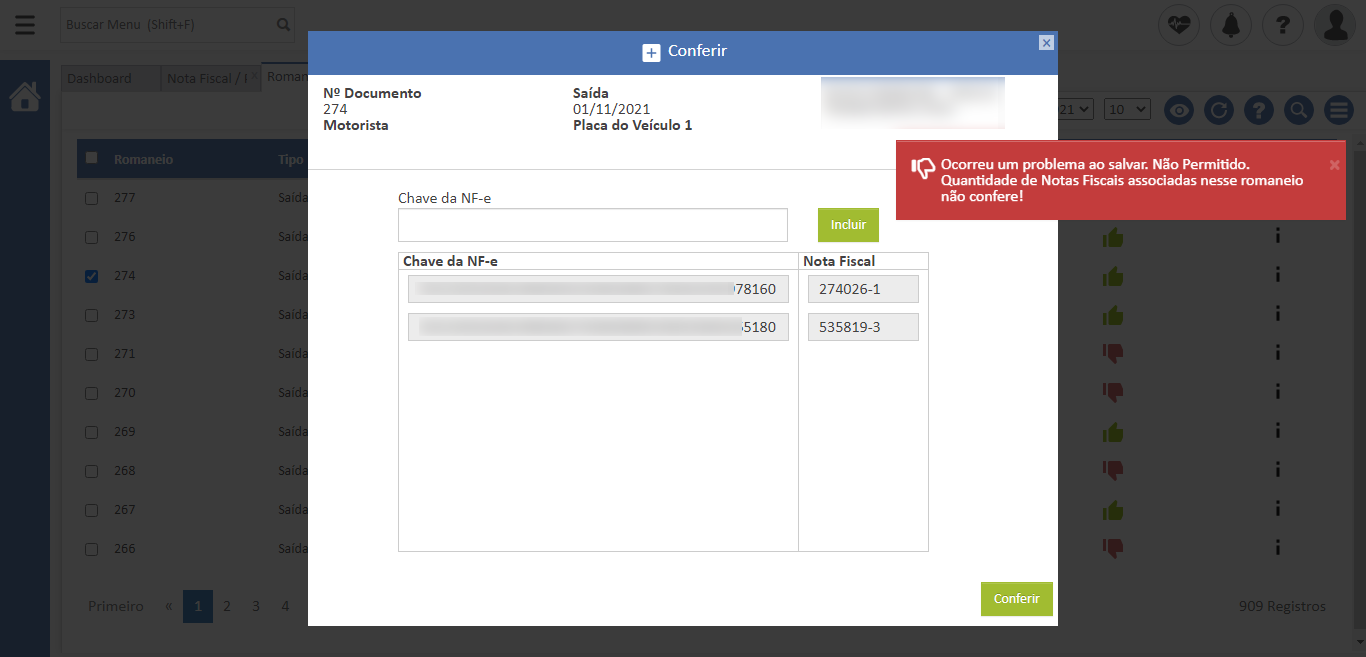Open the hamburger main menu
Image resolution: width=1366 pixels, height=657 pixels.
click(x=25, y=25)
